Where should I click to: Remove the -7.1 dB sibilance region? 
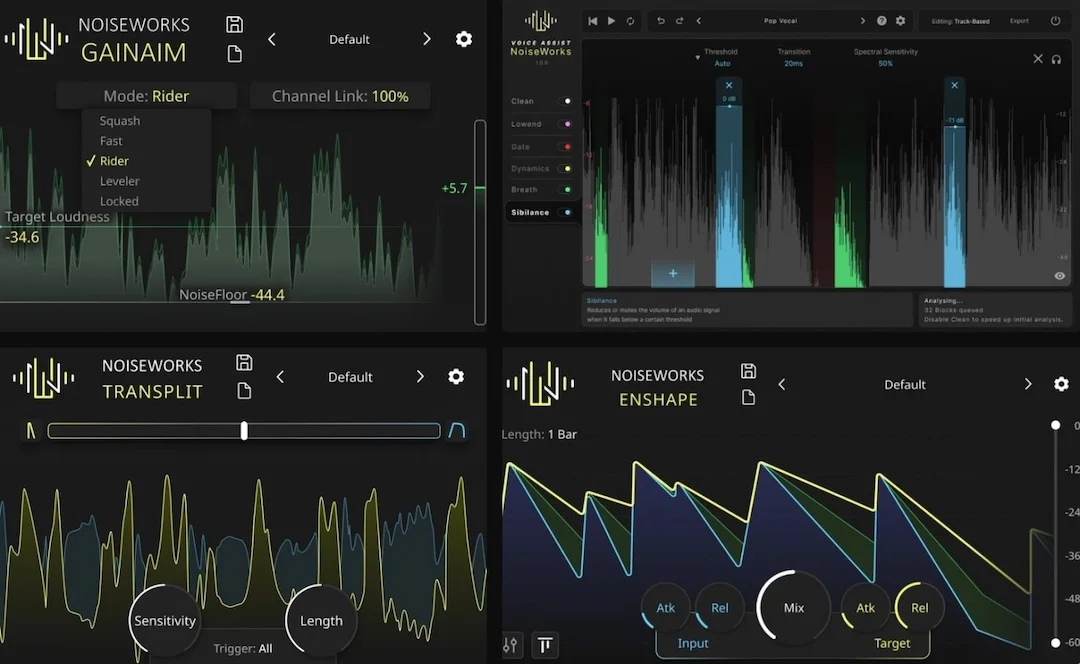tap(954, 85)
